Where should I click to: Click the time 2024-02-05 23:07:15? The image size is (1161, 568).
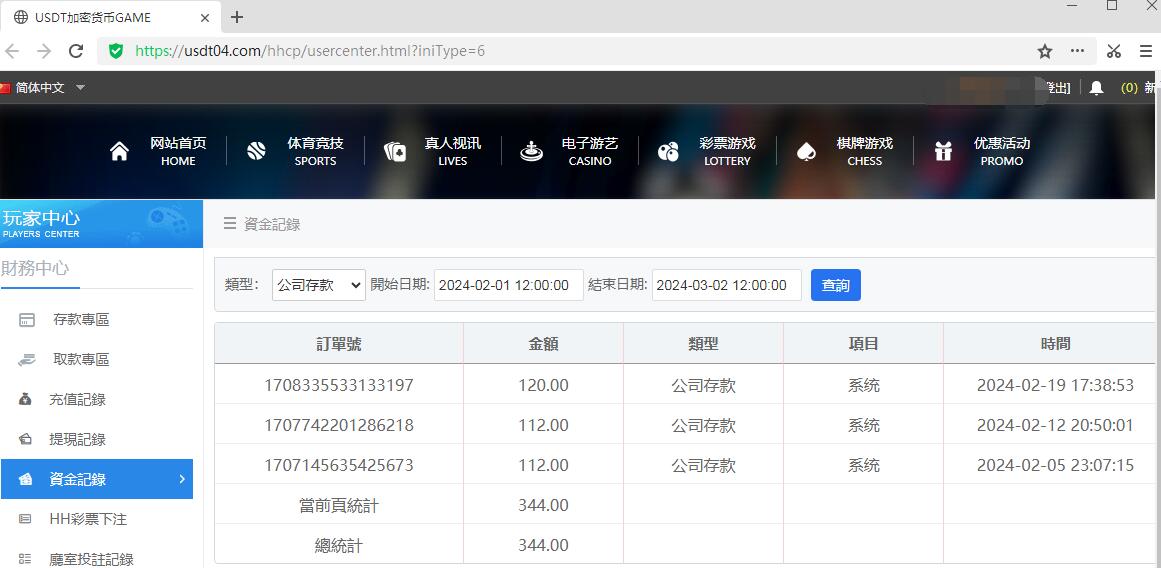1055,465
